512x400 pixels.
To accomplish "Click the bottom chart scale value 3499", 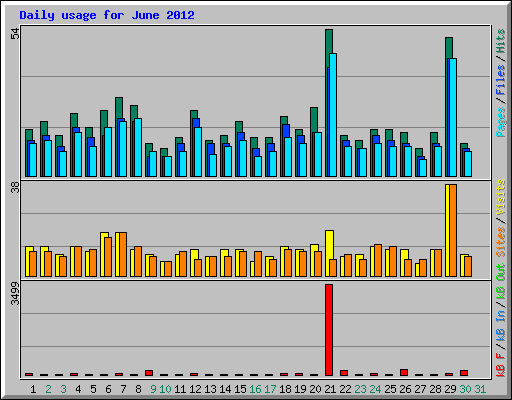I will (x=15, y=293).
